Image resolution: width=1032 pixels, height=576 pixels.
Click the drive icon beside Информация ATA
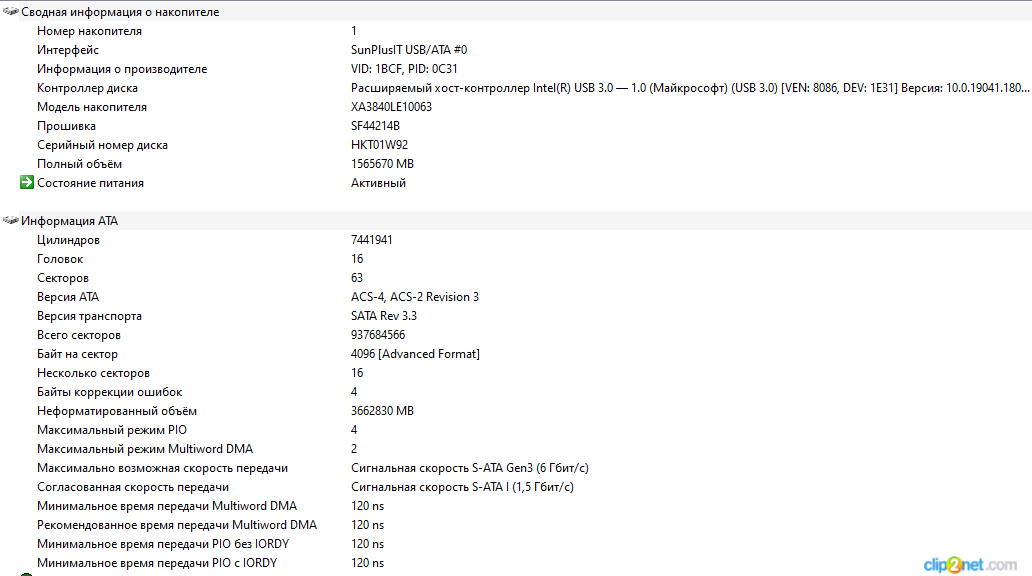coord(11,221)
